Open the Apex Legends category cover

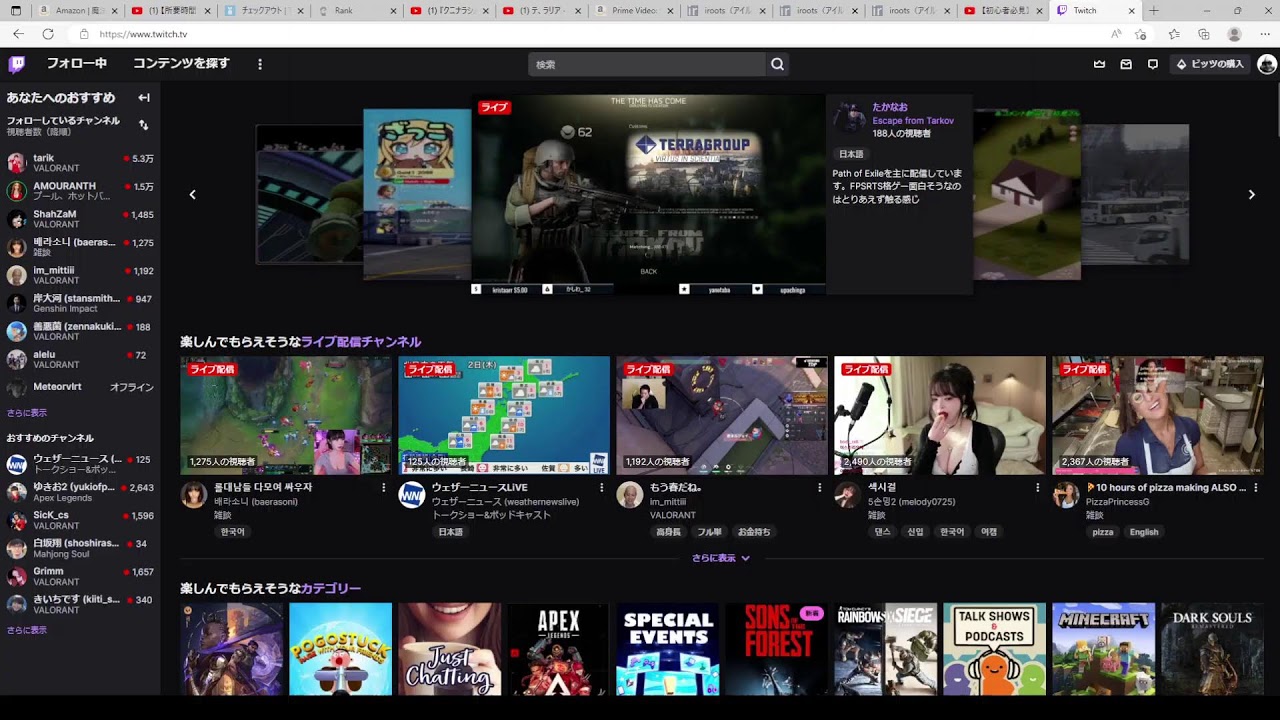[x=558, y=649]
